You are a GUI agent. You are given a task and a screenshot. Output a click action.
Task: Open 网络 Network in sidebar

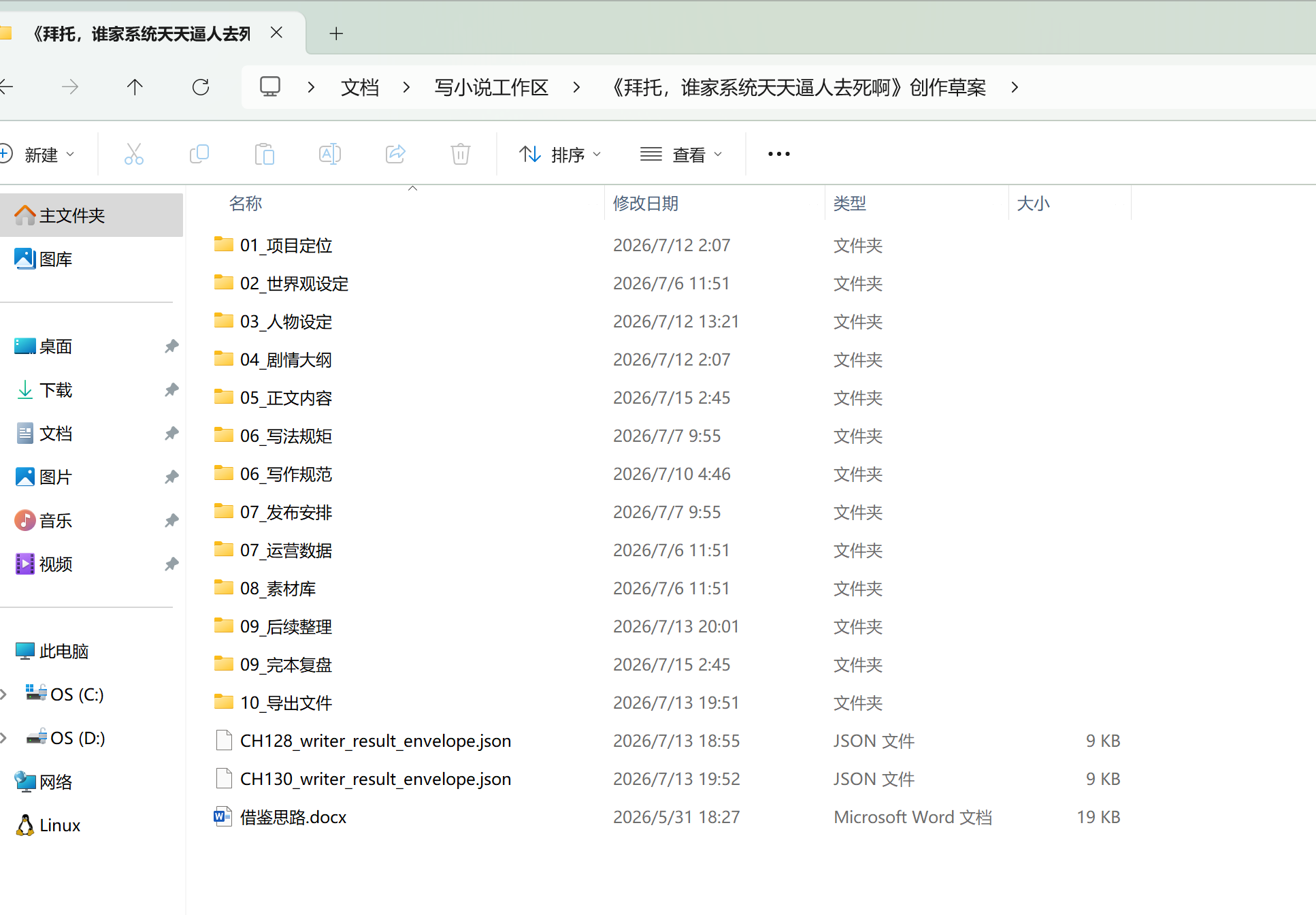coord(91,782)
